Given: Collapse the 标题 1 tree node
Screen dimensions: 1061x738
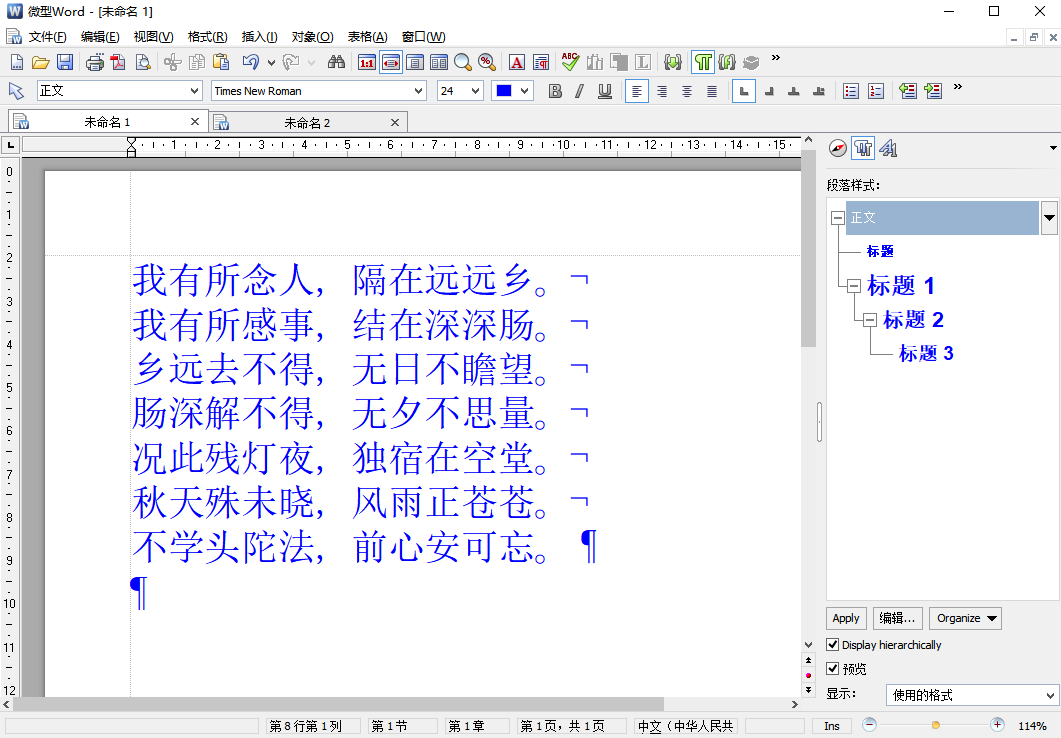Looking at the screenshot, I should click(x=854, y=285).
